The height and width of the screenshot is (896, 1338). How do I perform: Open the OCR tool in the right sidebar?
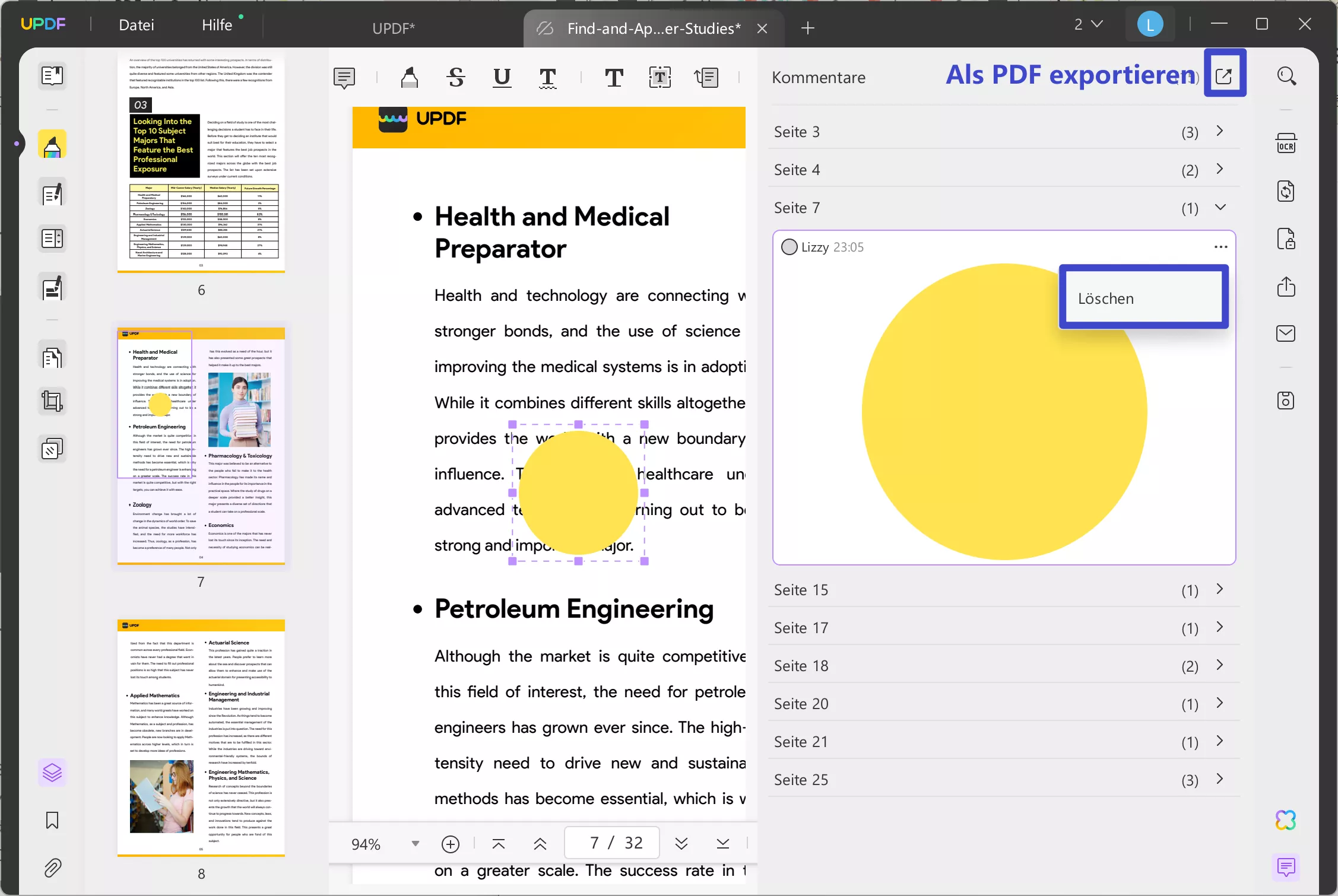coord(1286,142)
